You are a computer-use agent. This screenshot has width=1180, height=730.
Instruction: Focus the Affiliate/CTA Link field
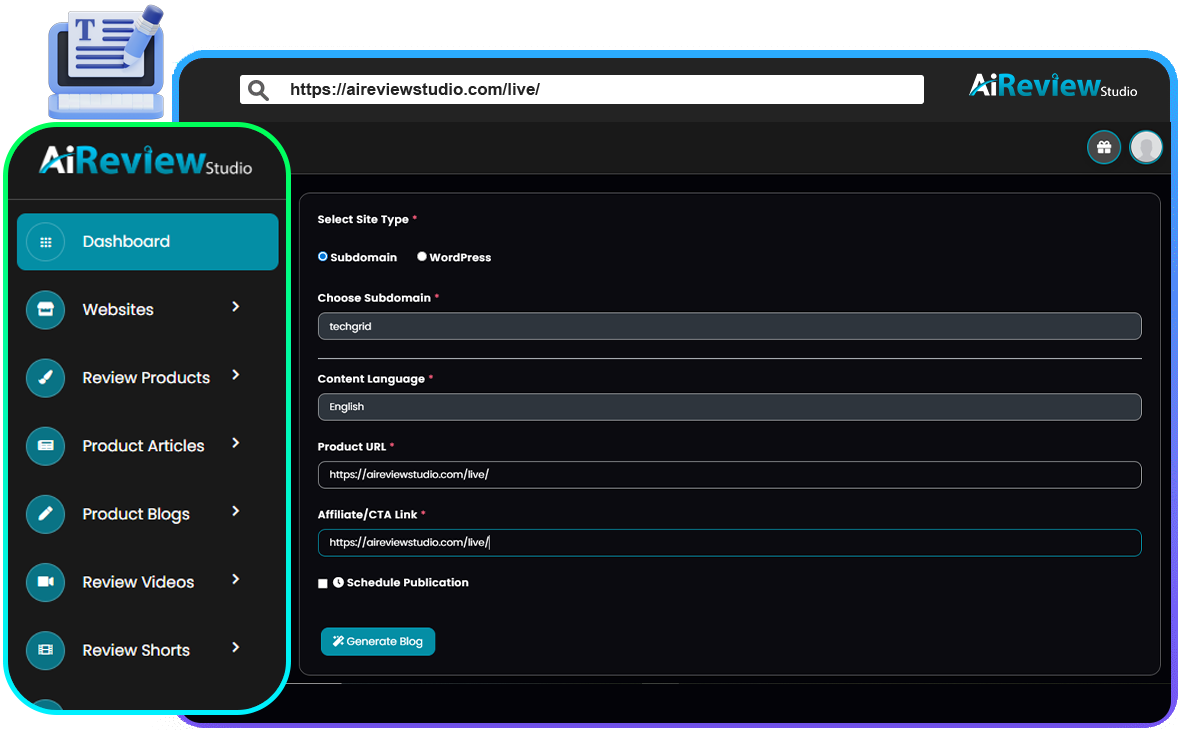pos(729,543)
